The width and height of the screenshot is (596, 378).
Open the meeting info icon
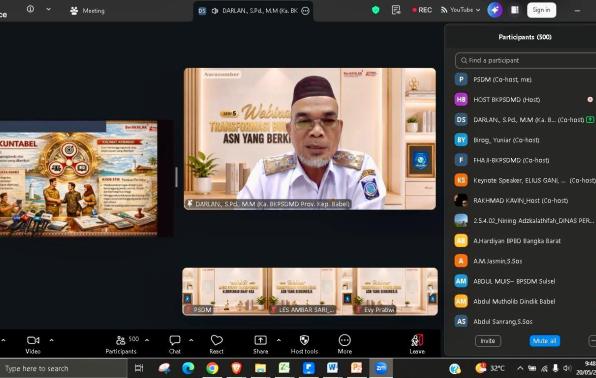pyautogui.click(x=30, y=9)
